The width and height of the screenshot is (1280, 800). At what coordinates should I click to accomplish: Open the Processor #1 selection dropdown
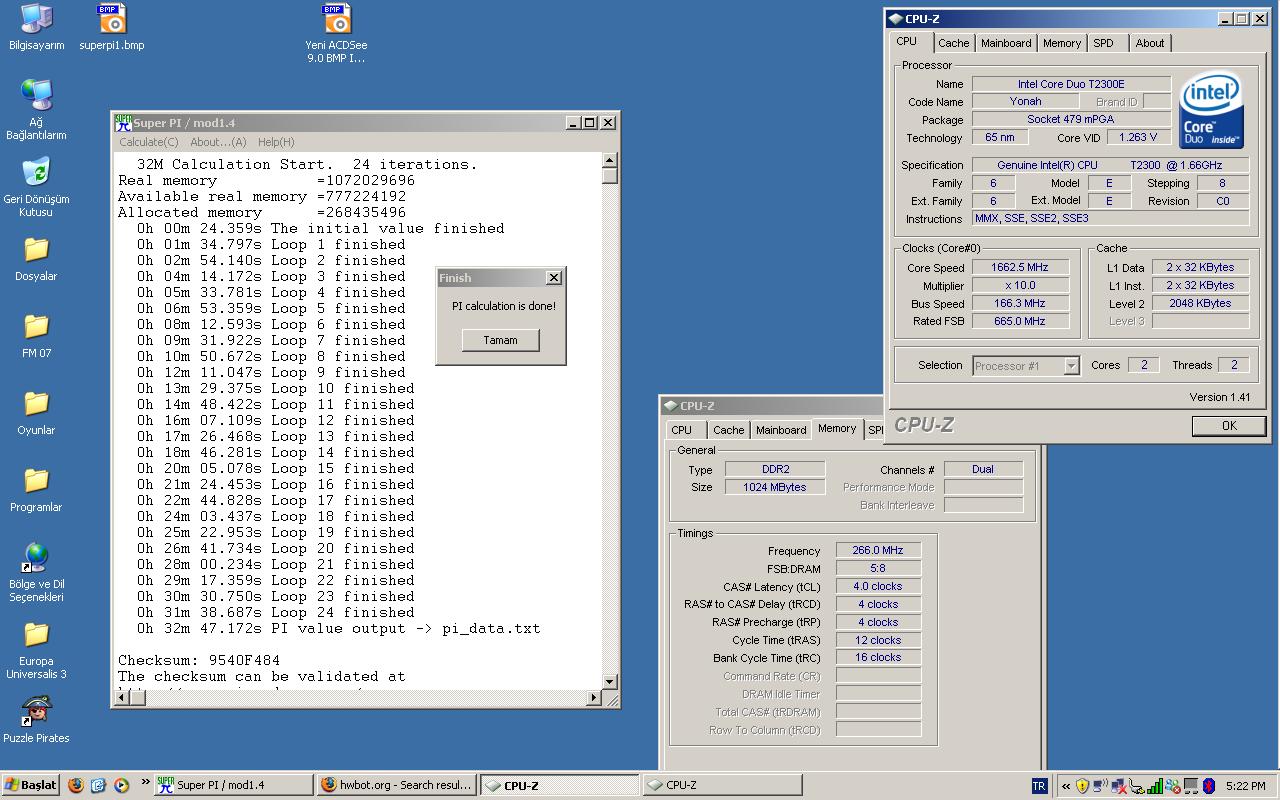coord(1071,366)
